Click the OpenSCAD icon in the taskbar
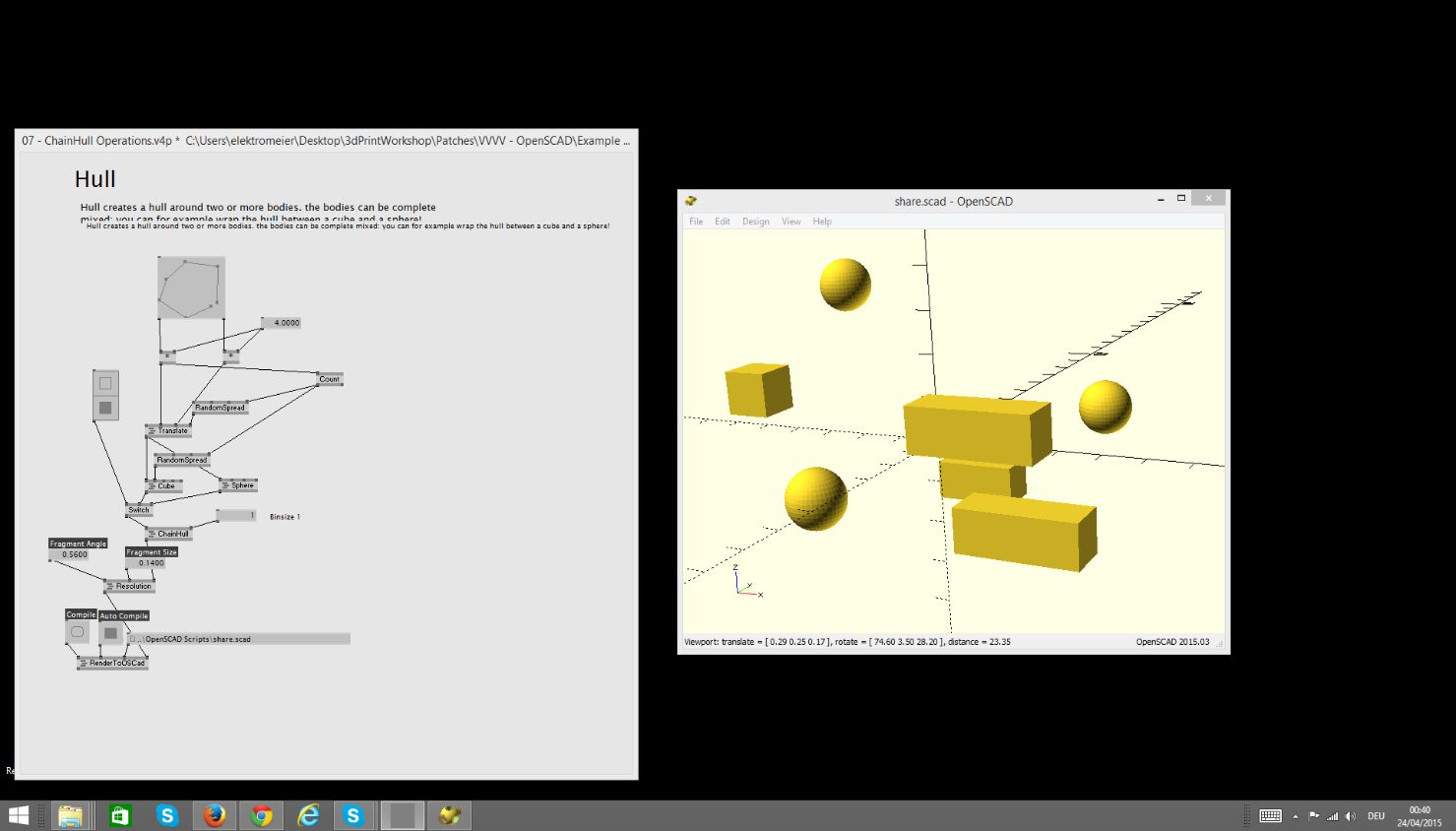 (x=450, y=815)
